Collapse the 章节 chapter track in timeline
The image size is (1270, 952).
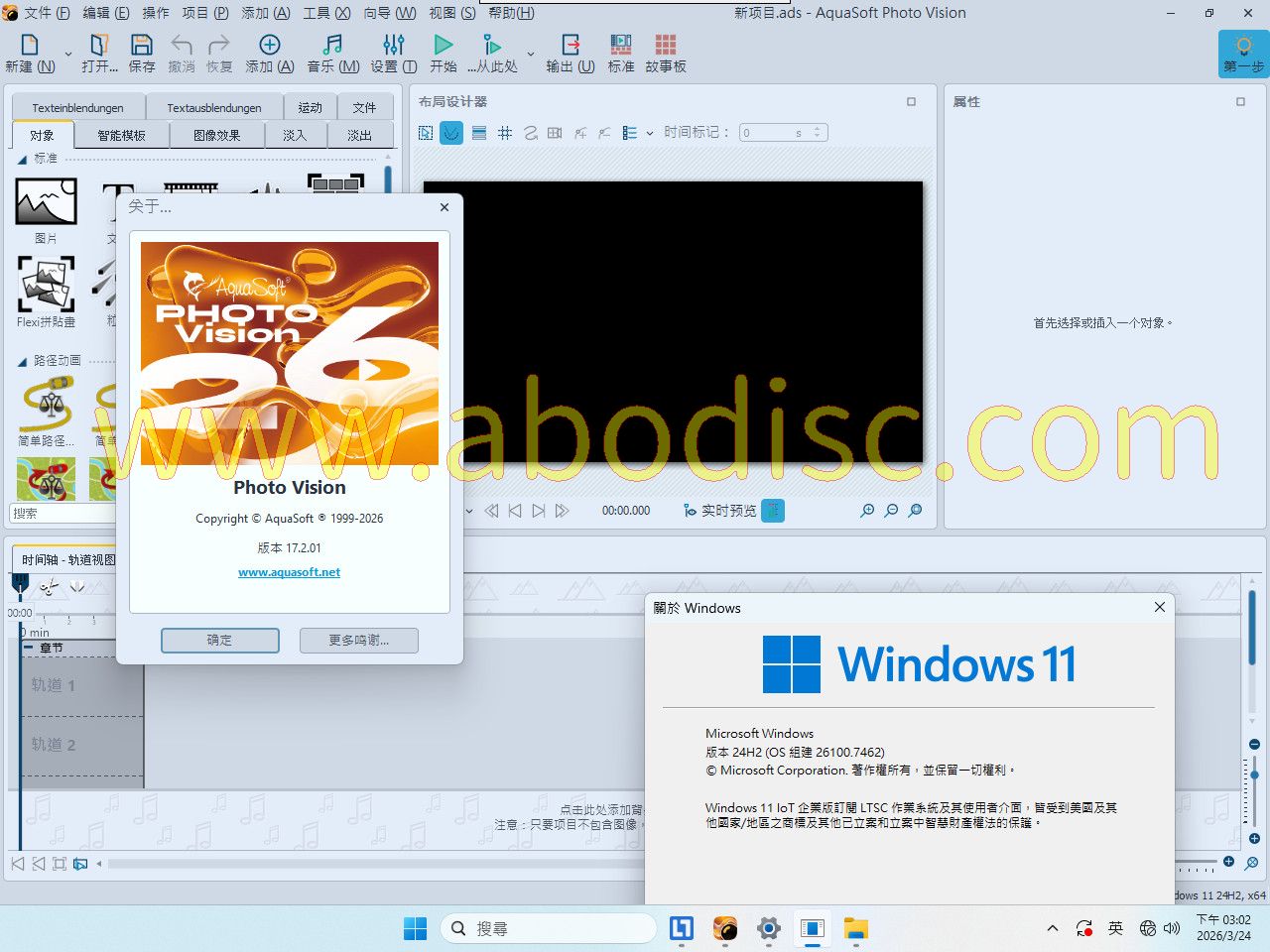click(x=29, y=648)
